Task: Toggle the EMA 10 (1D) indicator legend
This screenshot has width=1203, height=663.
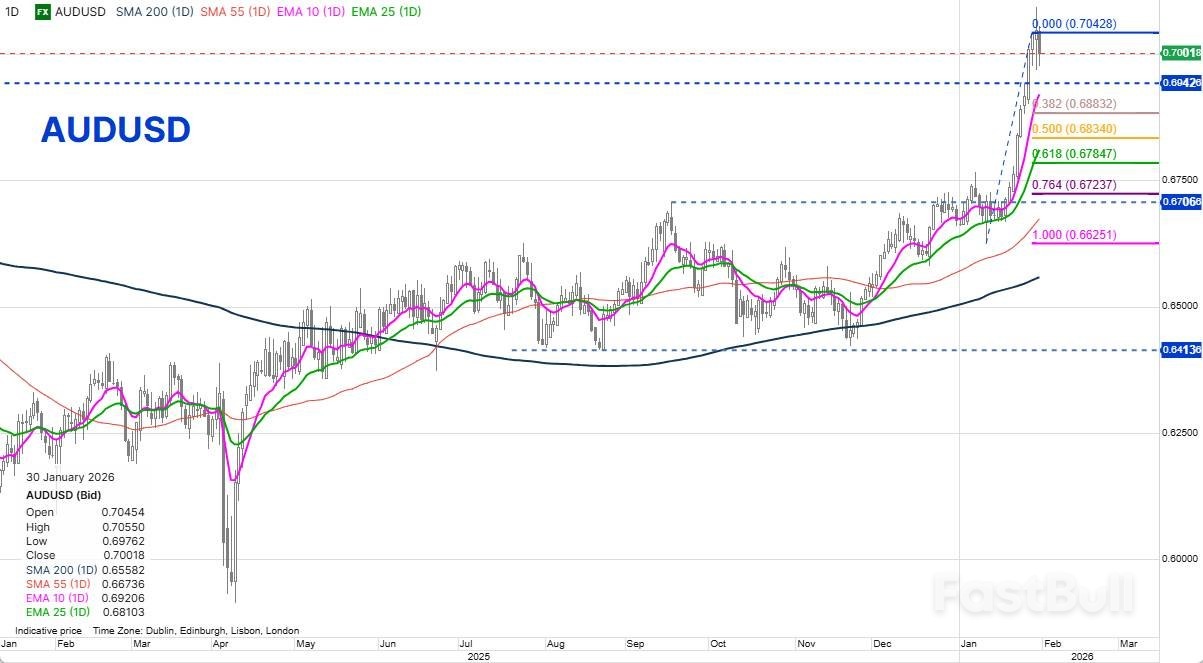Action: 311,12
